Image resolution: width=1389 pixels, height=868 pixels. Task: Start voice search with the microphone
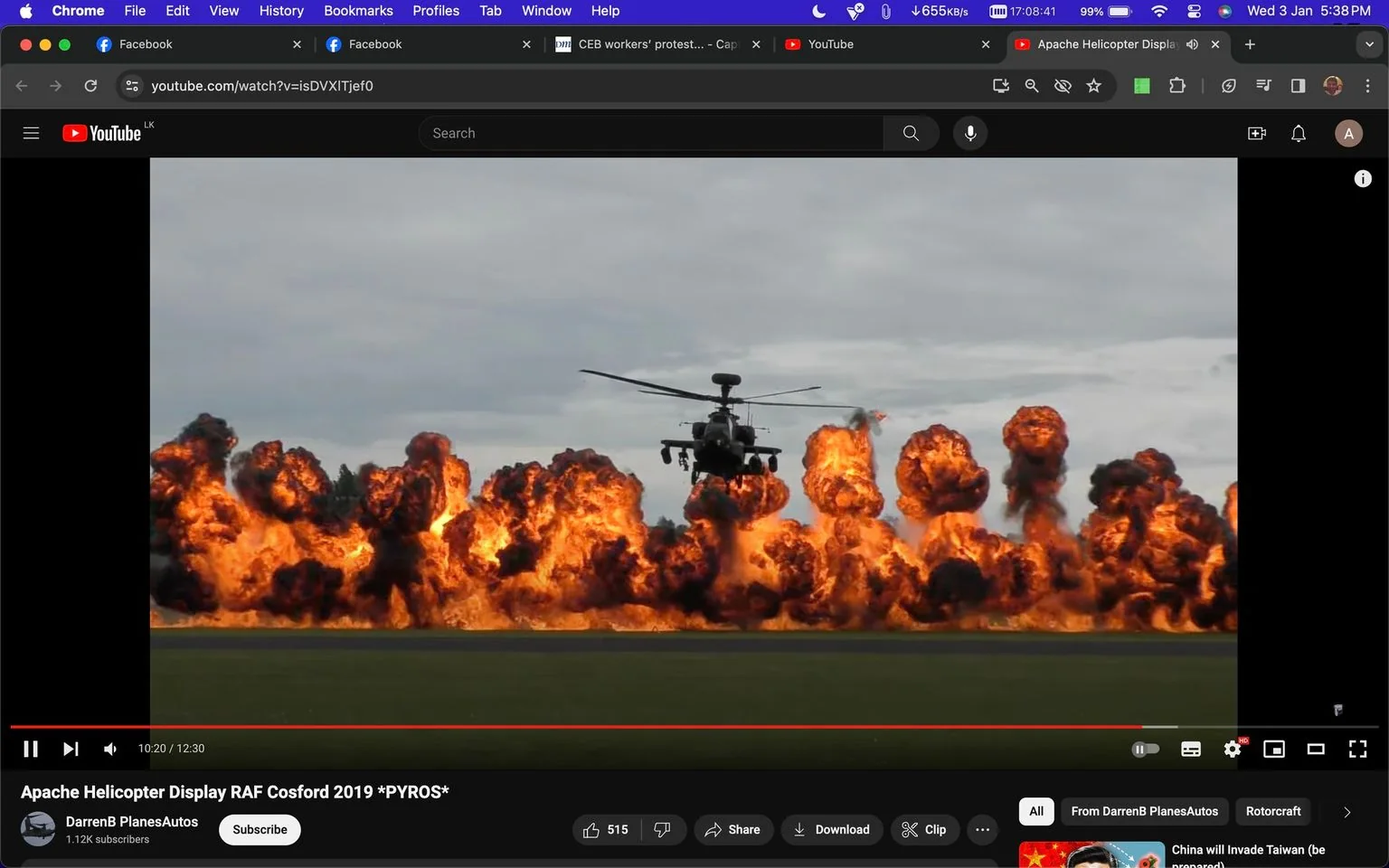pyautogui.click(x=970, y=133)
